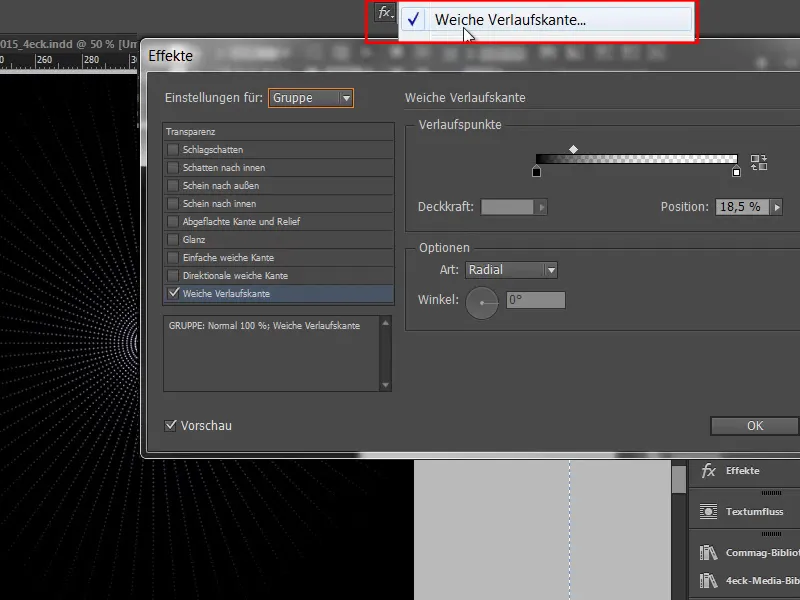Select Direktionale weiche Kante effect label
The image size is (800, 600).
[235, 276]
